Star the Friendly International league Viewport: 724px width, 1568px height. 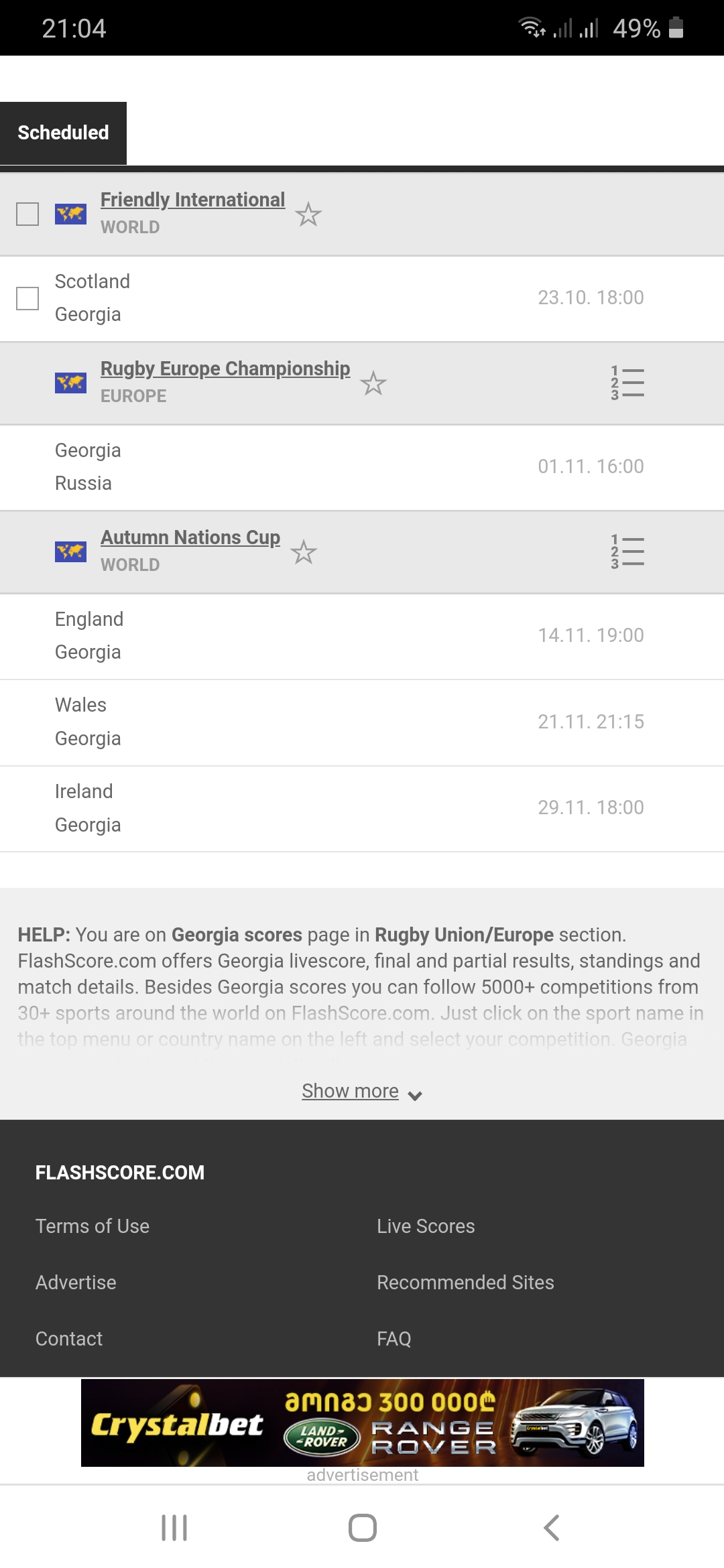(308, 214)
